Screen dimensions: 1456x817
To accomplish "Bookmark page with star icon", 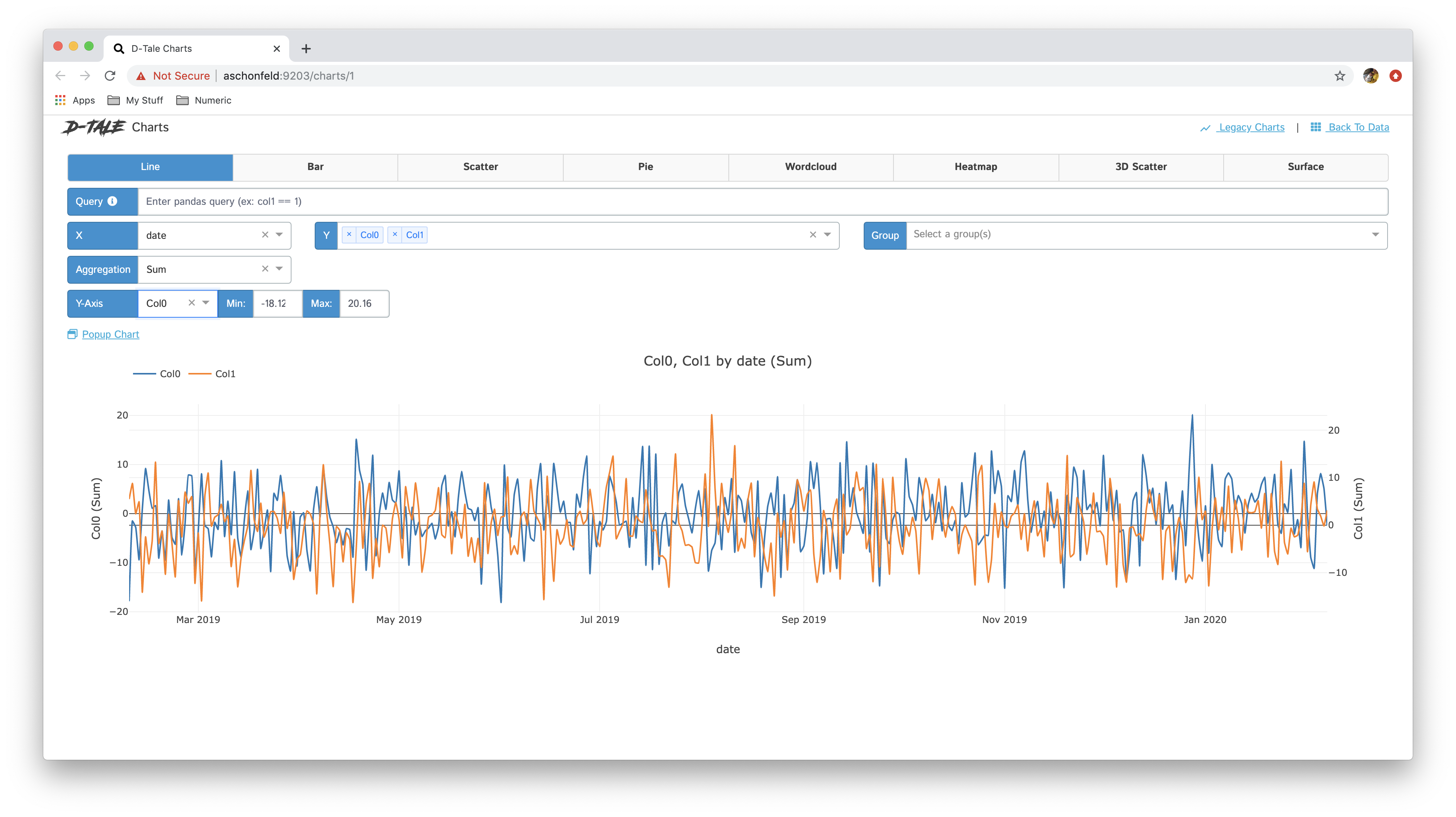I will pos(1340,76).
